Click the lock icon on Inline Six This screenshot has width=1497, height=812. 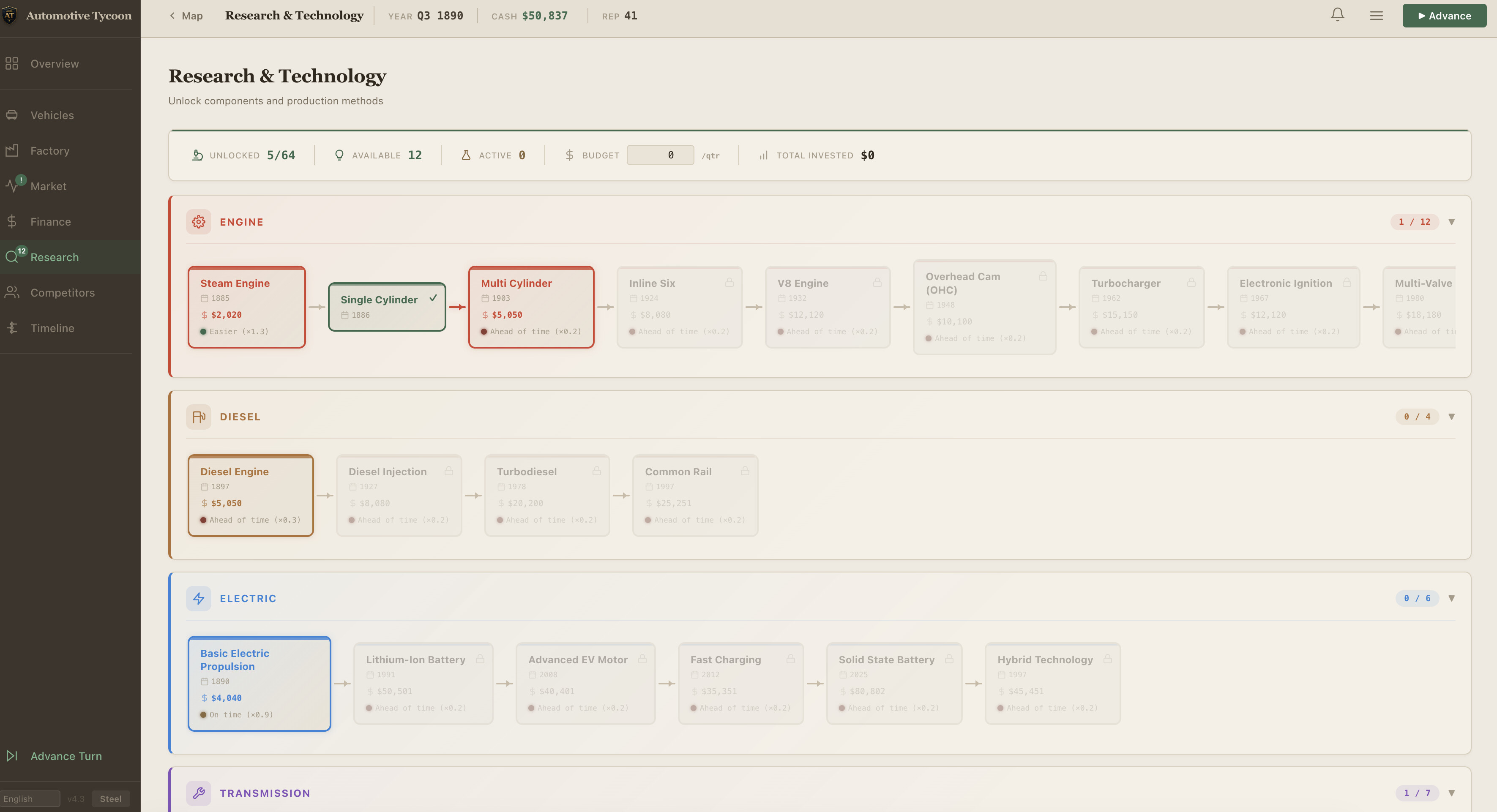tap(729, 282)
